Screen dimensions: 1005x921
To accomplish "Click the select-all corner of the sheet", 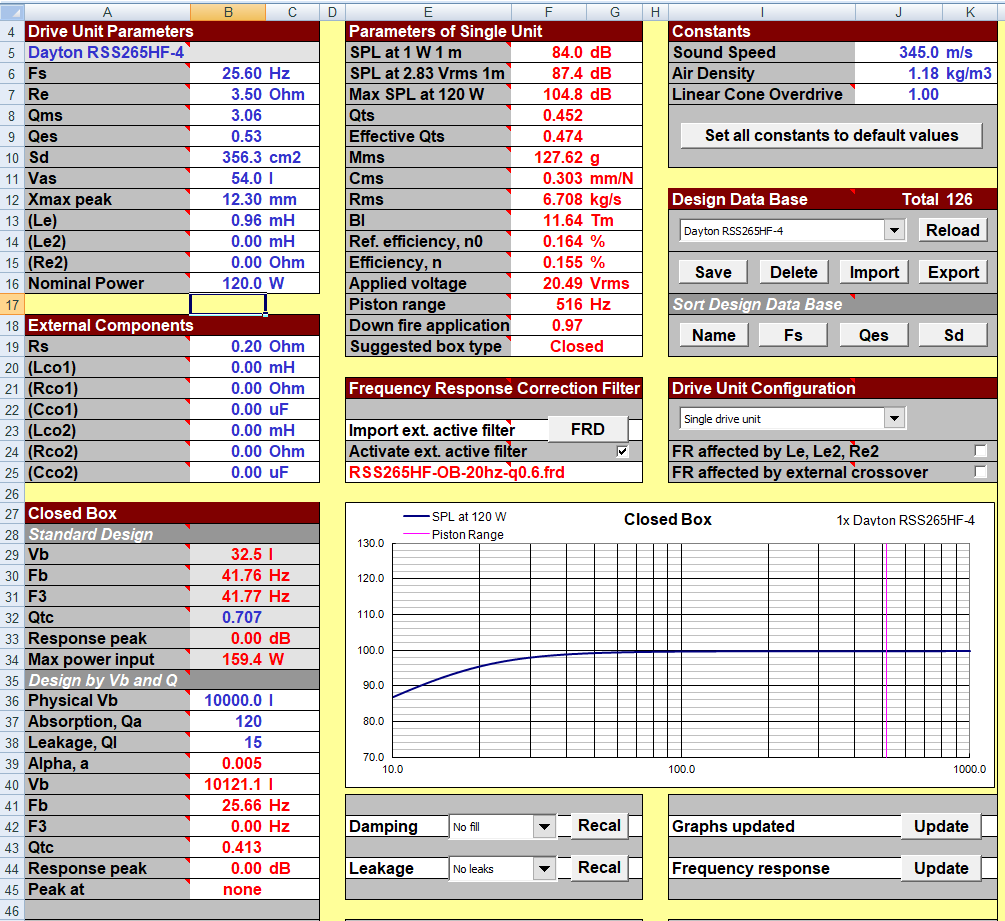I will coord(12,12).
